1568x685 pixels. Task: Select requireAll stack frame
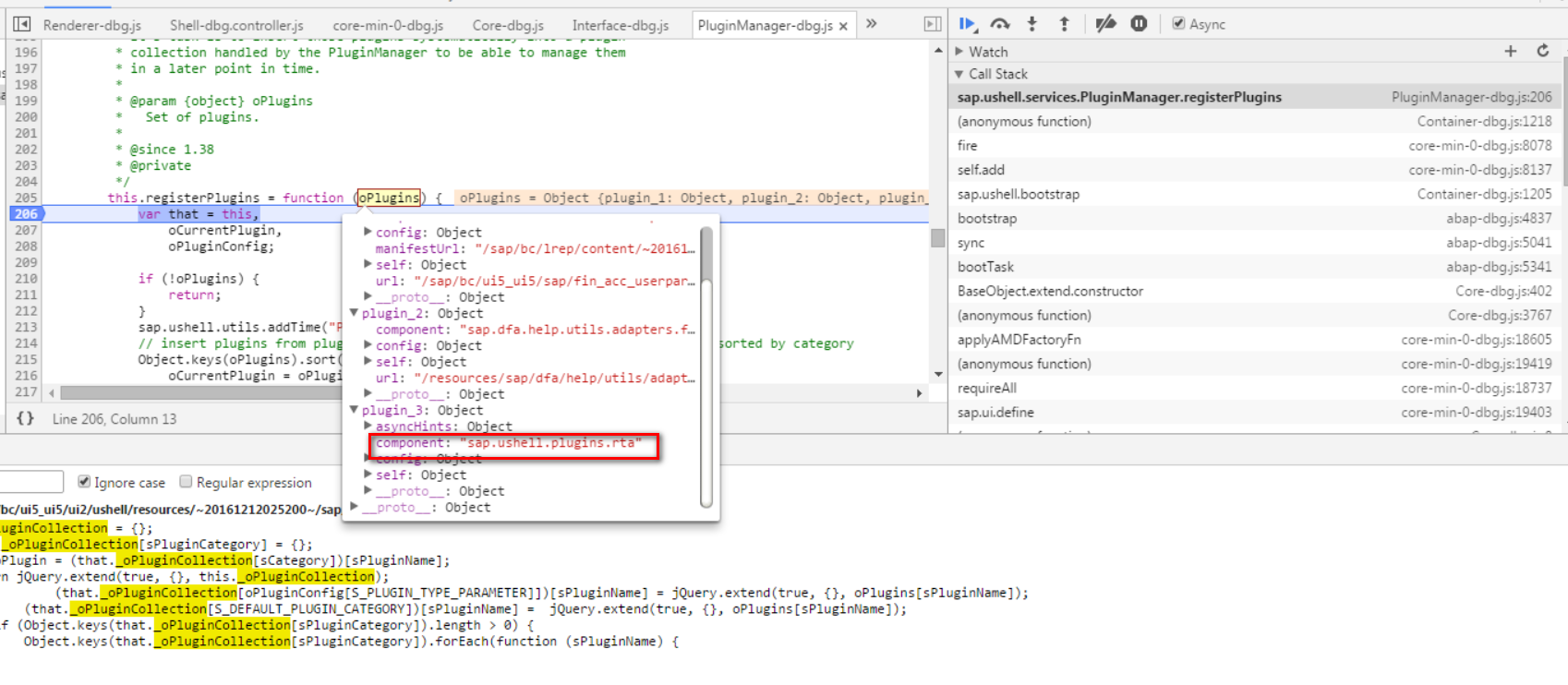click(x=1254, y=388)
